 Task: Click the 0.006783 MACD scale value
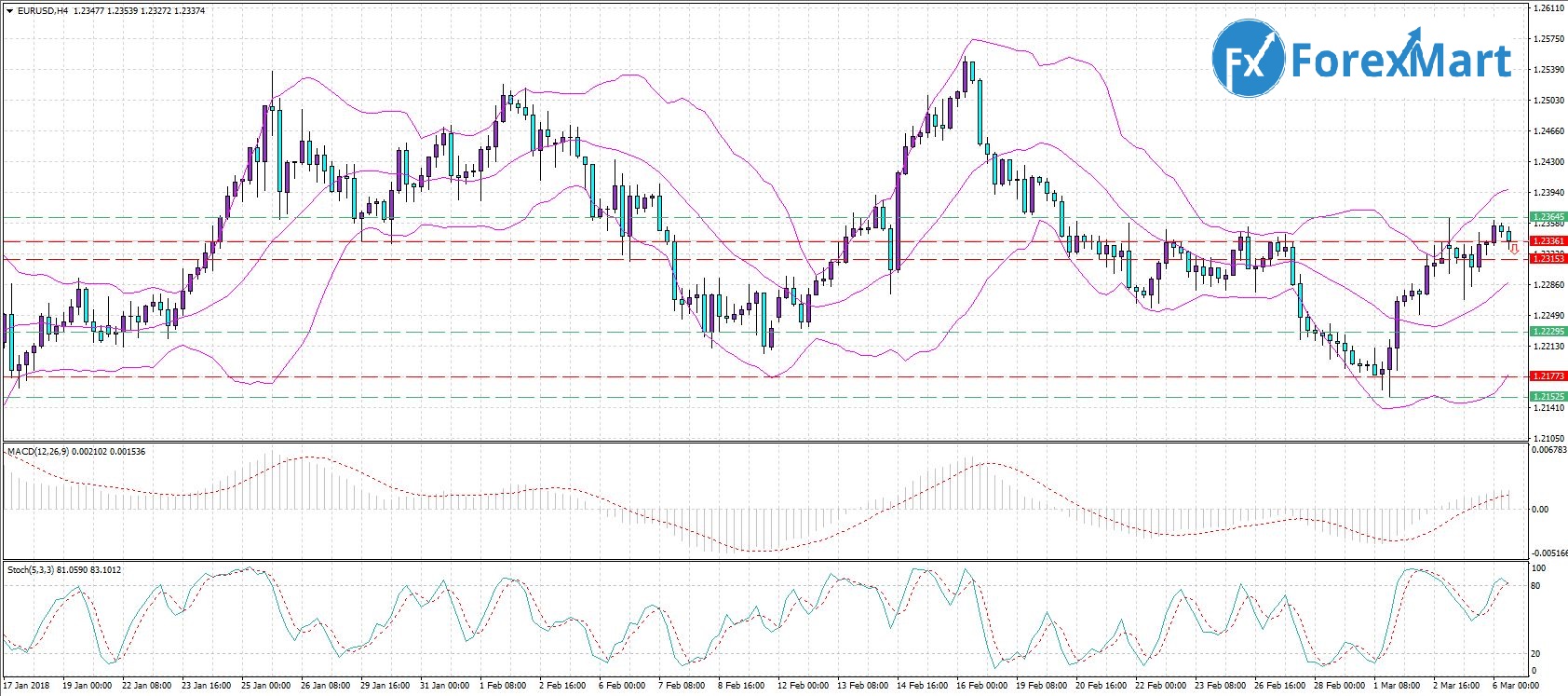[x=1549, y=450]
